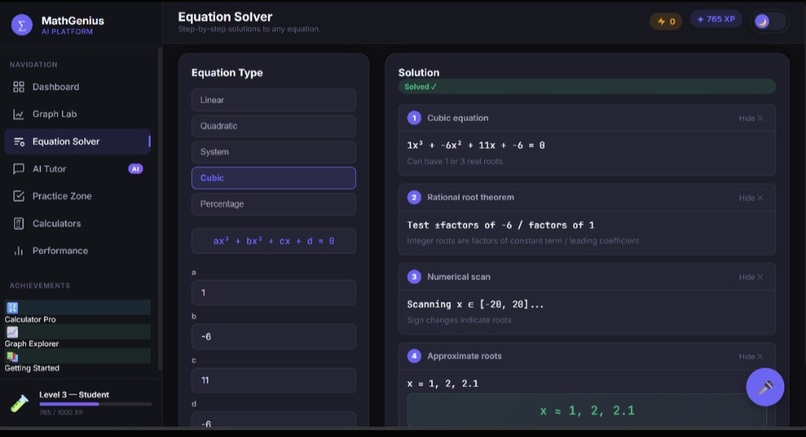806x437 pixels.
Task: Navigate to Practice Zone
Action: click(x=78, y=196)
